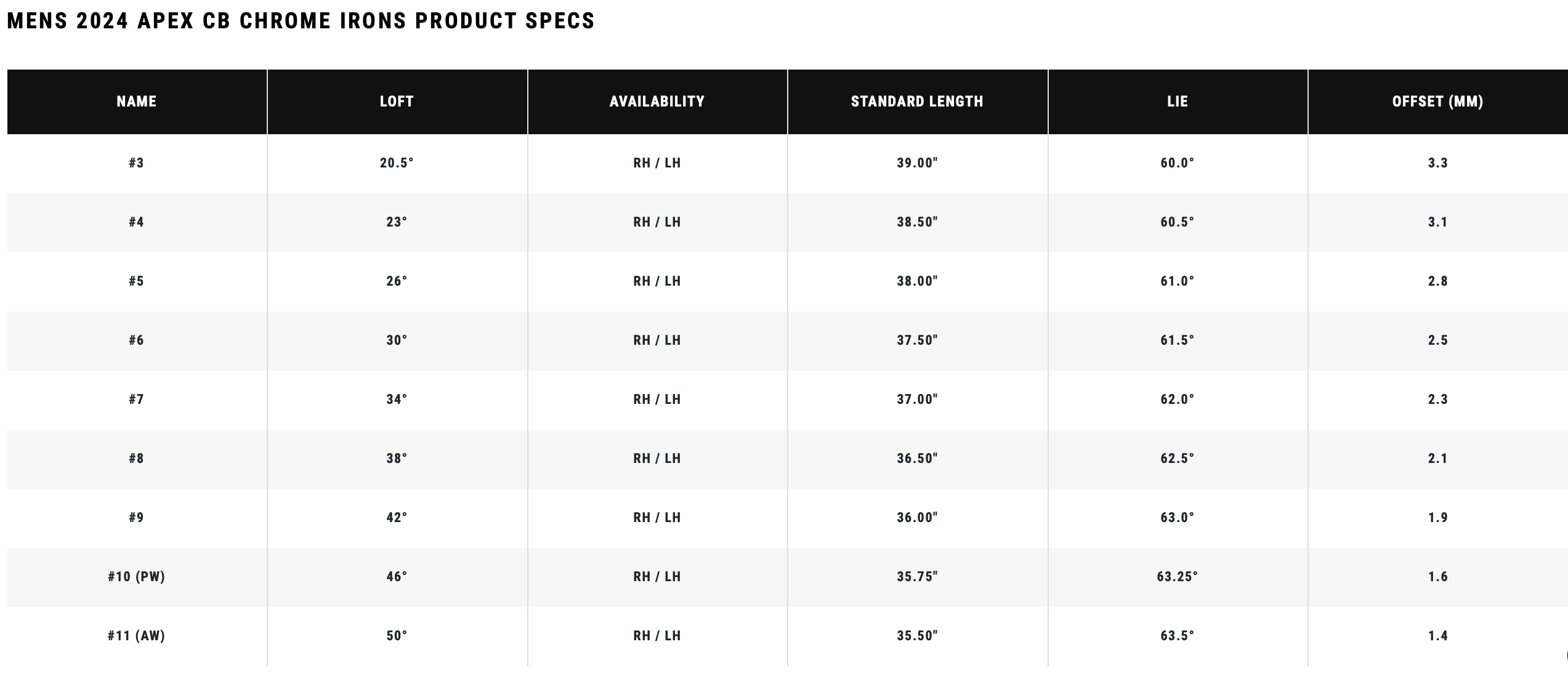Select the 35.75" standard length value
The image size is (1568, 692).
pos(917,577)
